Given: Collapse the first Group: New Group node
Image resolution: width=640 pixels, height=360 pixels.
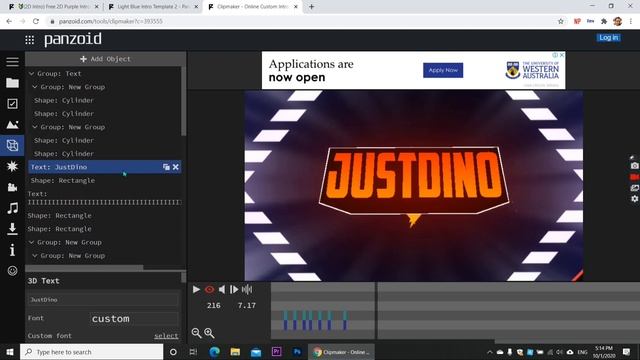Looking at the screenshot, I should pos(35,87).
